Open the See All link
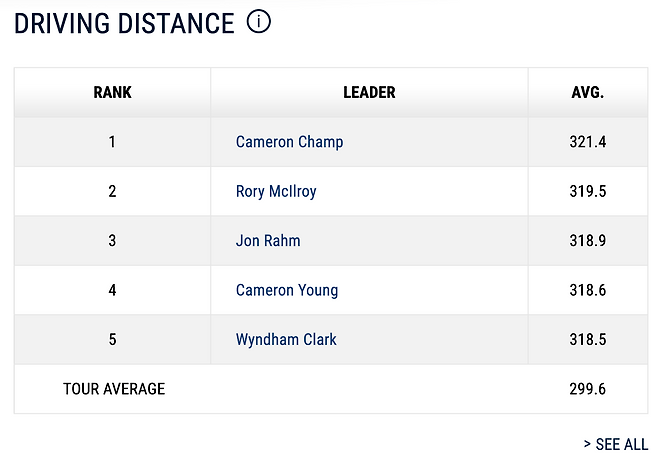658x460 pixels. point(615,444)
